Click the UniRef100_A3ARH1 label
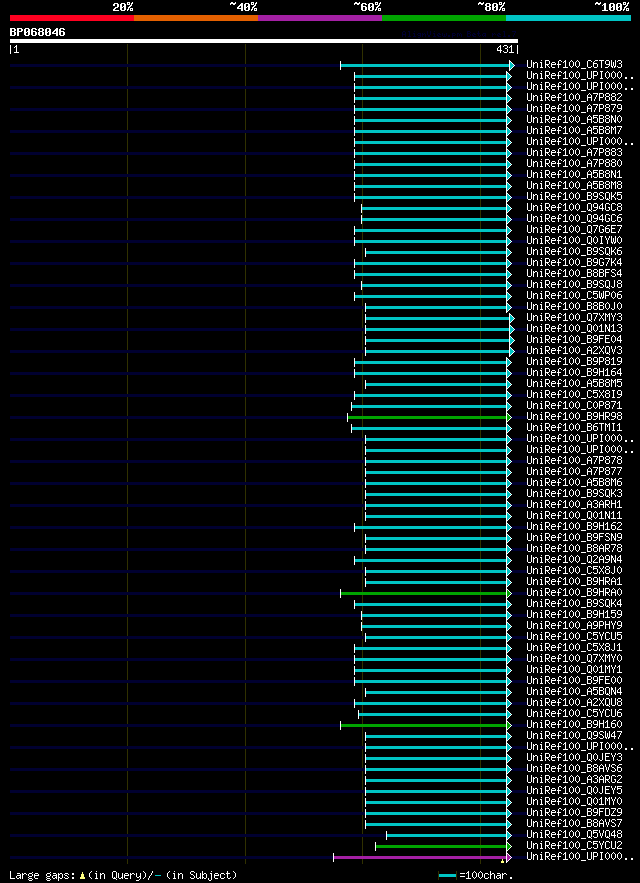This screenshot has width=640, height=883. [x=574, y=505]
